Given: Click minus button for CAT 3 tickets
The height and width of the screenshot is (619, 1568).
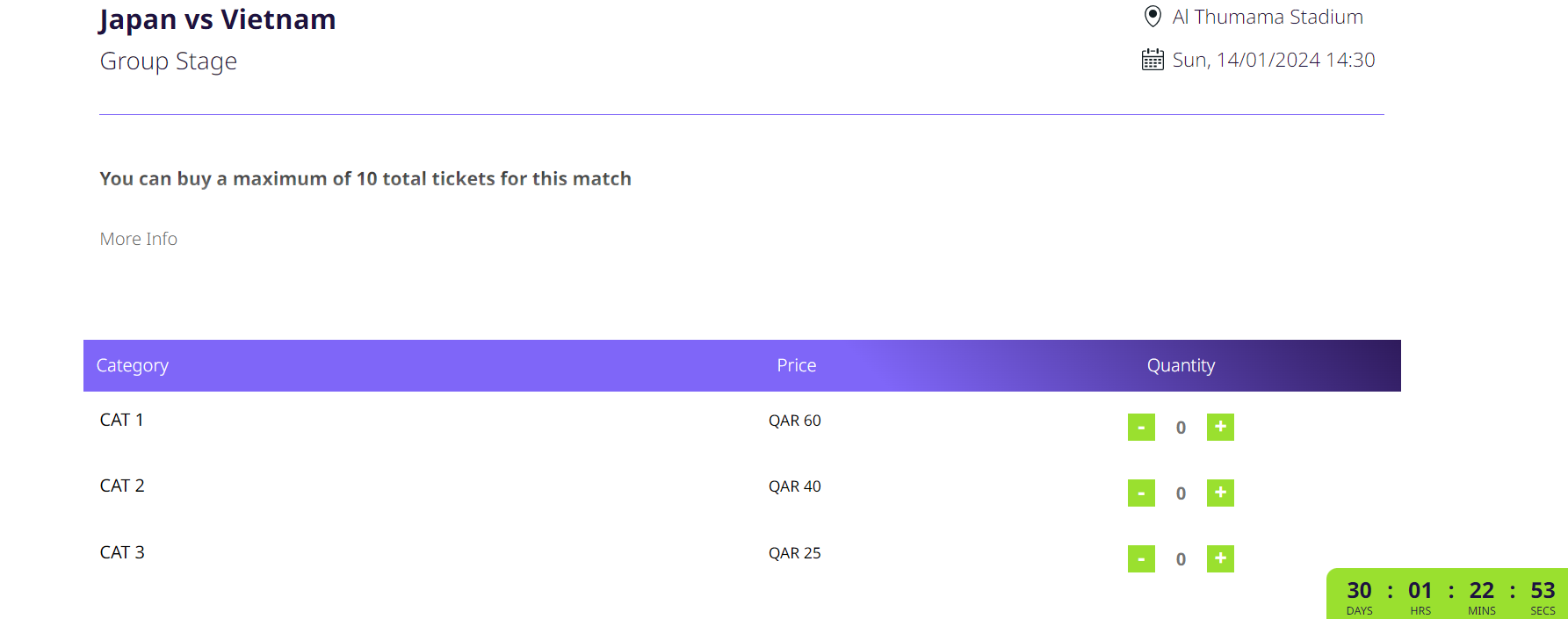Looking at the screenshot, I should click(x=1141, y=558).
